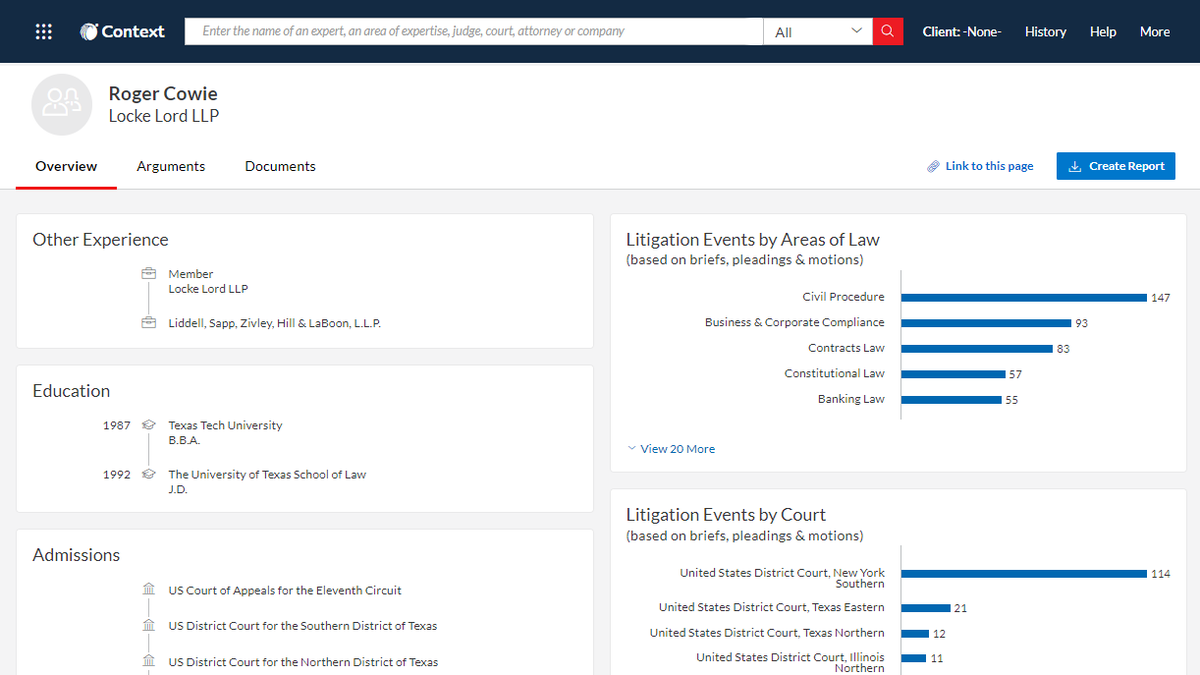
Task: Click the Member role under Other Experience
Action: coord(191,274)
